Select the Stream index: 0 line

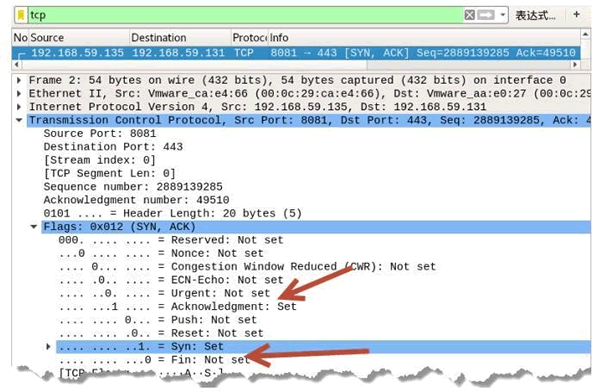(x=99, y=160)
